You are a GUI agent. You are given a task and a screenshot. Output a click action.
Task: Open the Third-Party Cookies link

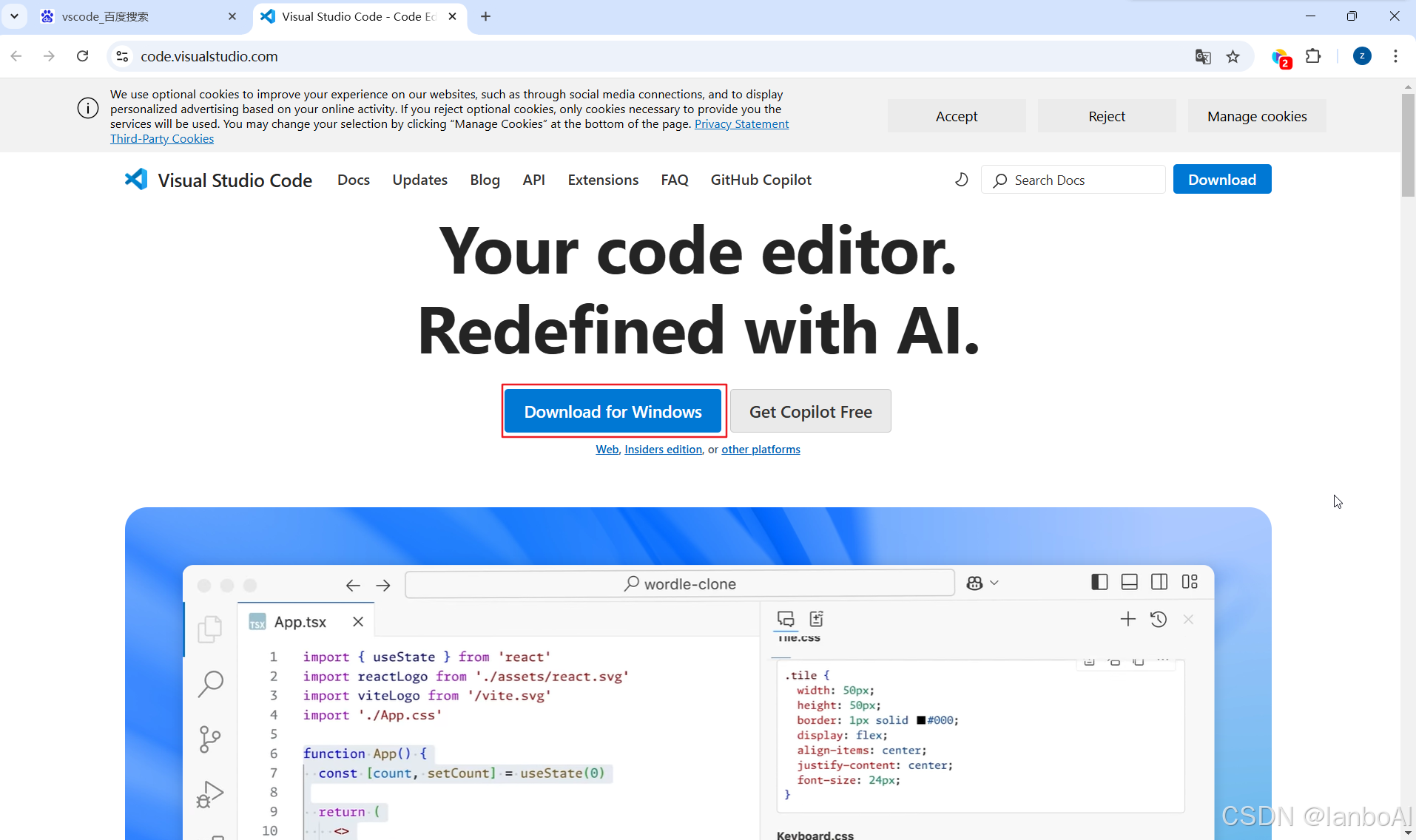click(162, 138)
